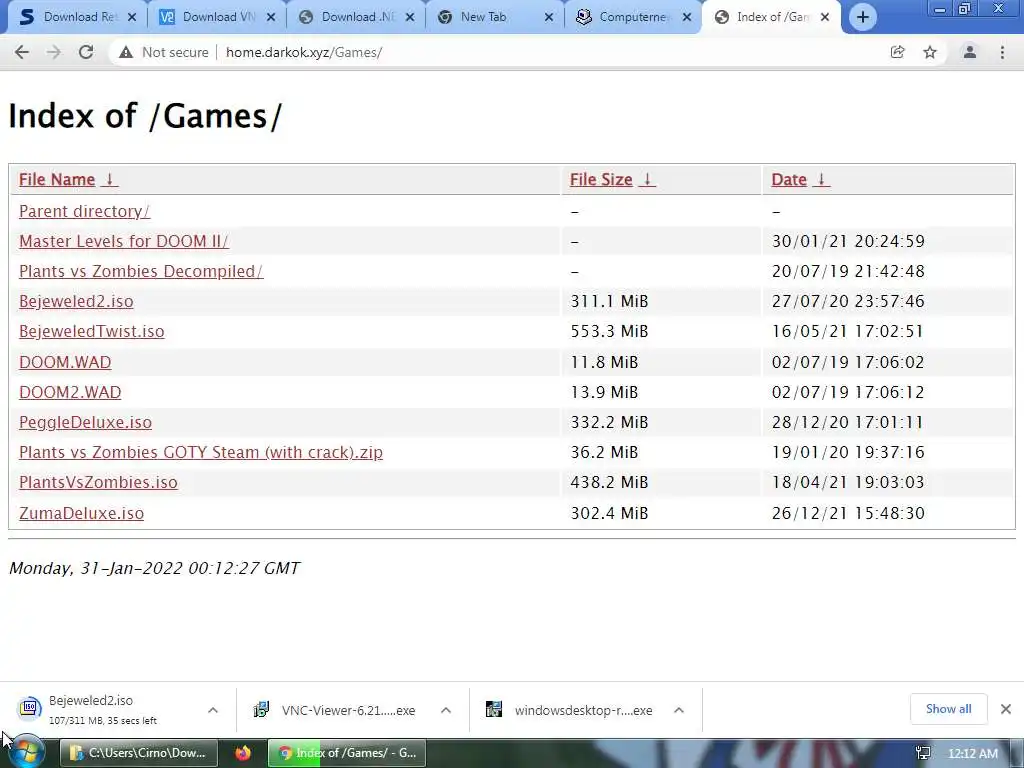1024x768 pixels.
Task: Click the windowsdesktop-r exe download item
Action: click(571, 710)
